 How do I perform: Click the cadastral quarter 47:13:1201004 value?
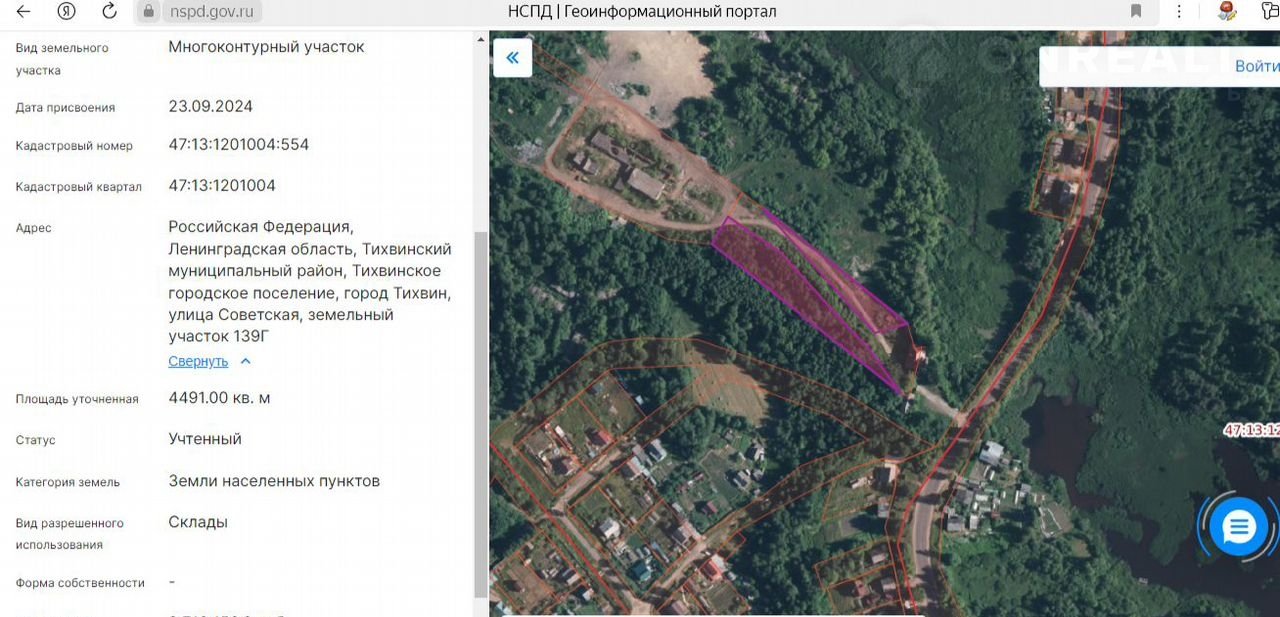tap(221, 186)
